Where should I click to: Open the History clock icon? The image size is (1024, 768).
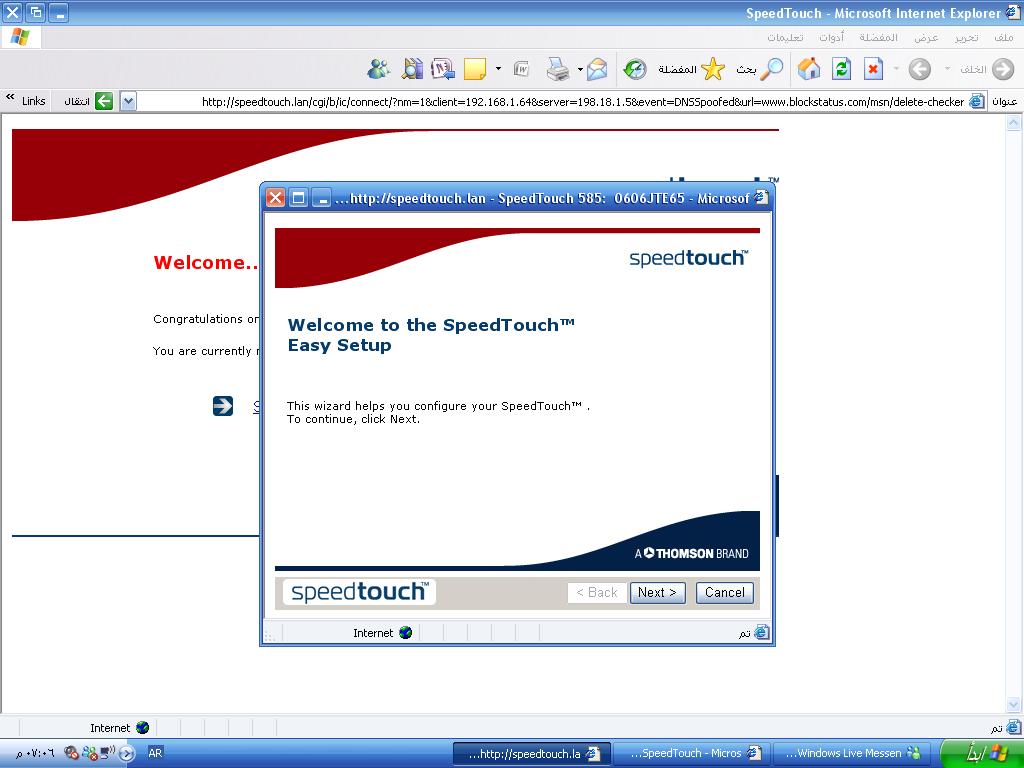point(635,69)
